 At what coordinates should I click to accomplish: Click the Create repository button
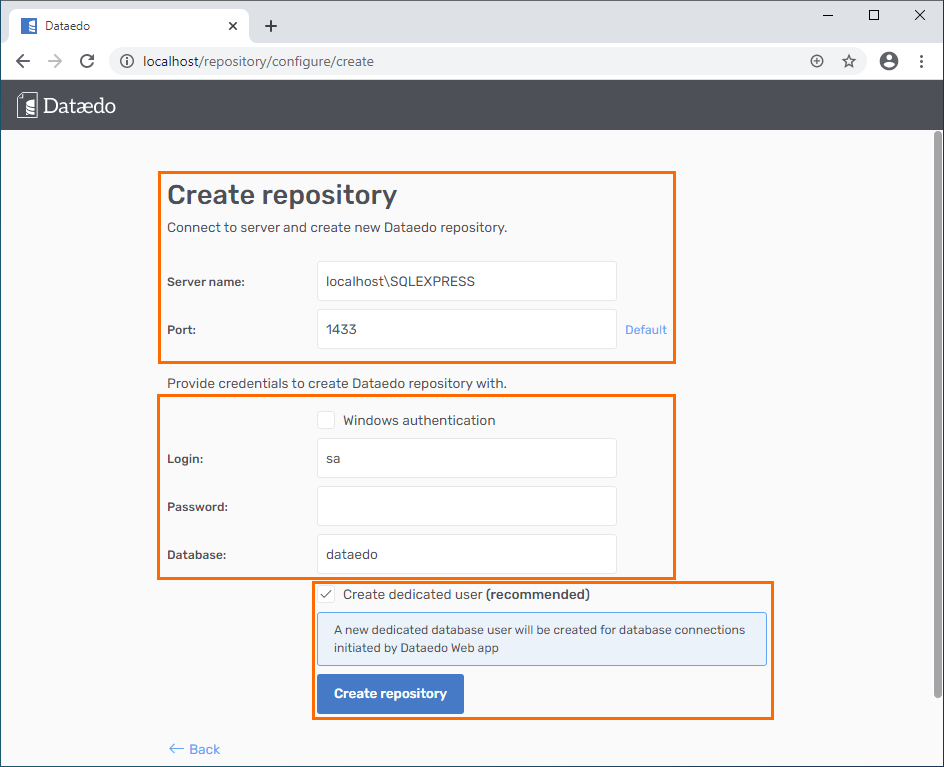pos(390,694)
